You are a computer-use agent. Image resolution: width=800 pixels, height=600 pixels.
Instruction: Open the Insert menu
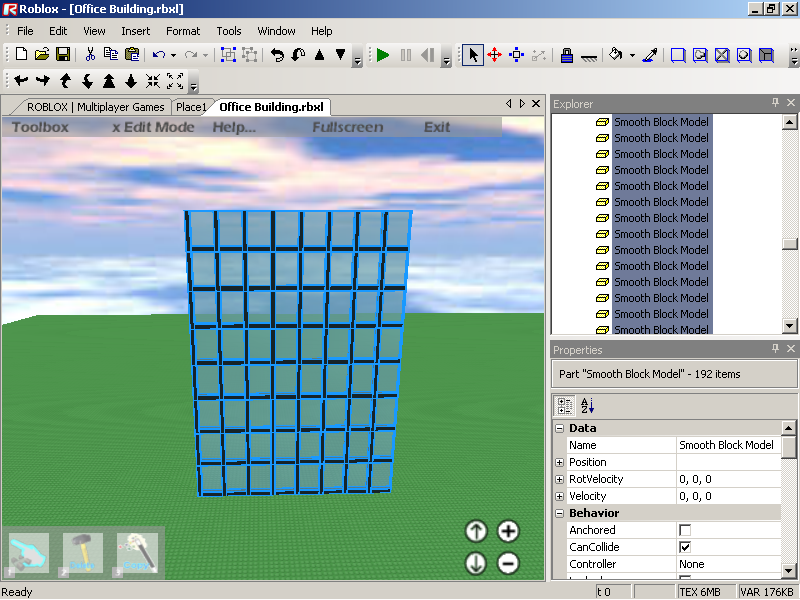coord(136,31)
